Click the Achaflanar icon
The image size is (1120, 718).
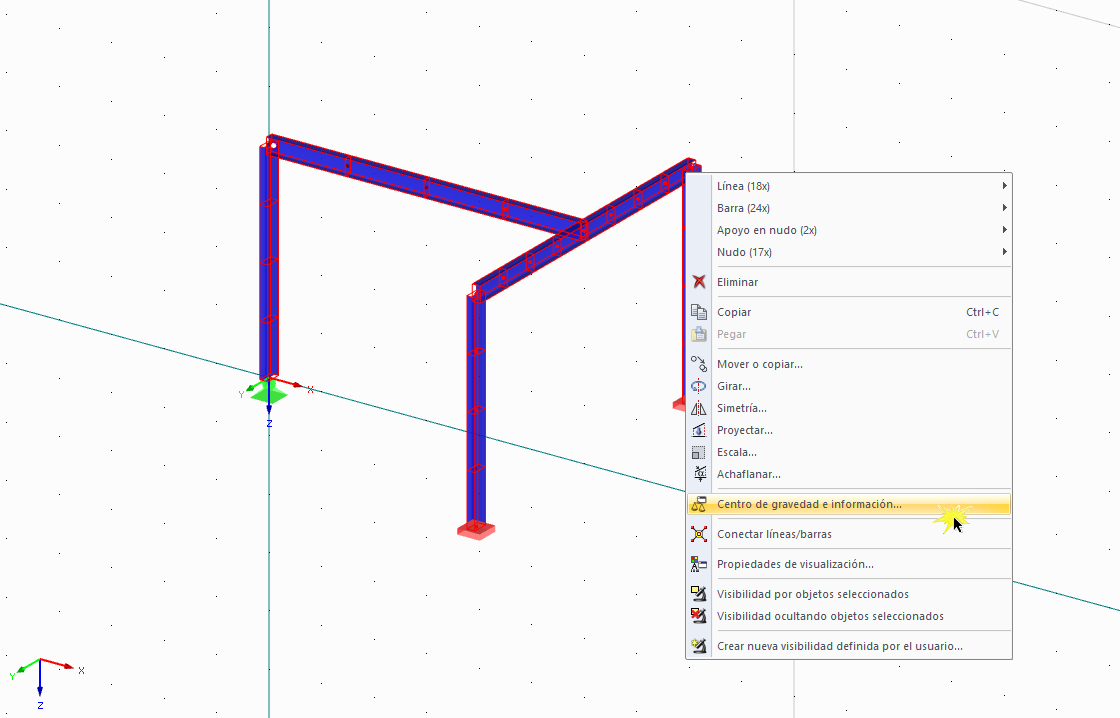699,474
